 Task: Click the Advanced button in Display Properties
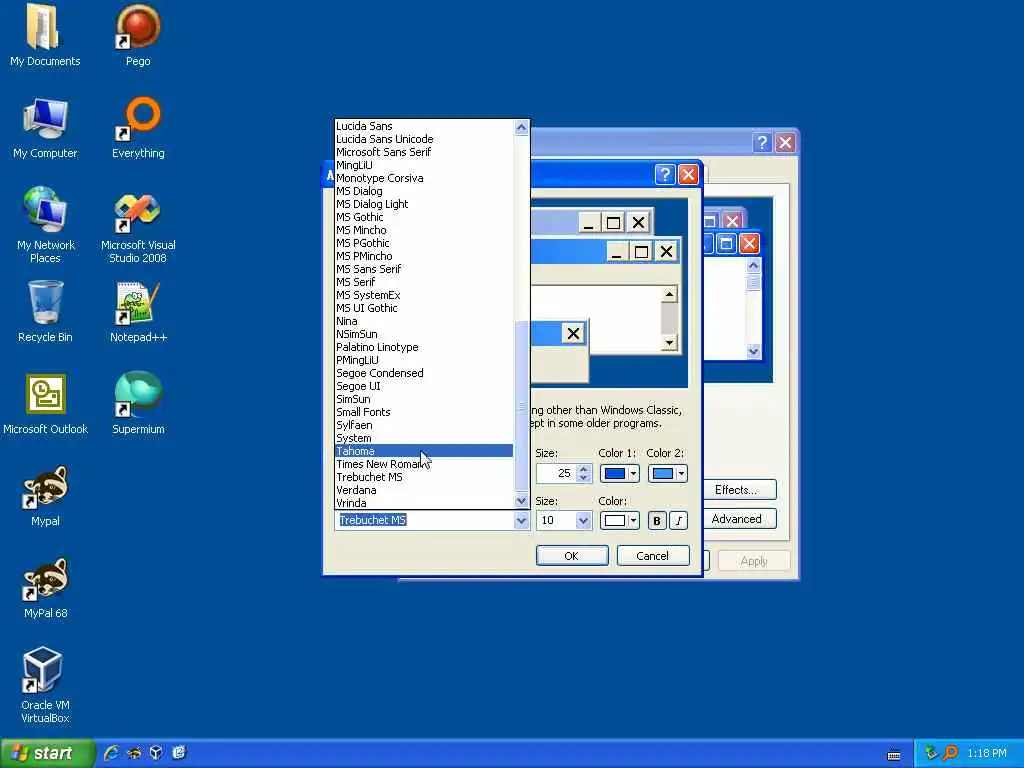(737, 519)
